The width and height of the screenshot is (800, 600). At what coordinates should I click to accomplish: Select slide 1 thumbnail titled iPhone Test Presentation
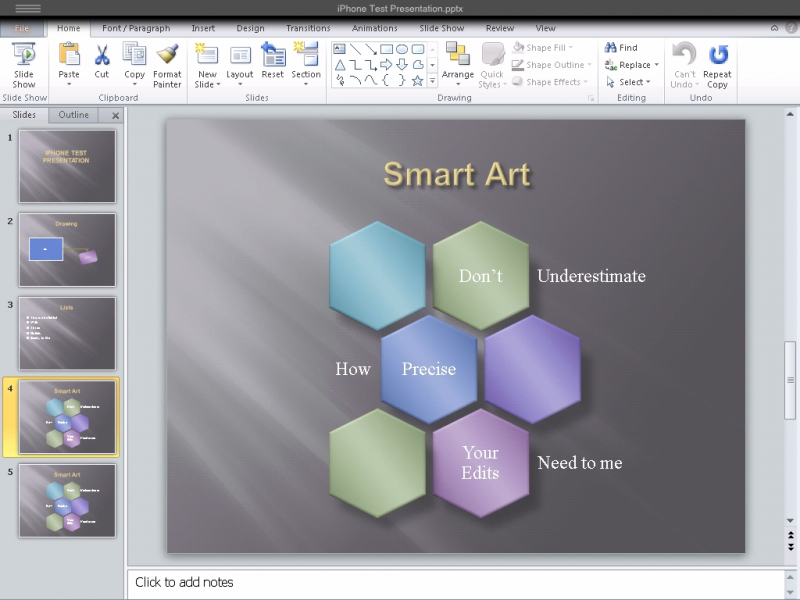(x=67, y=166)
